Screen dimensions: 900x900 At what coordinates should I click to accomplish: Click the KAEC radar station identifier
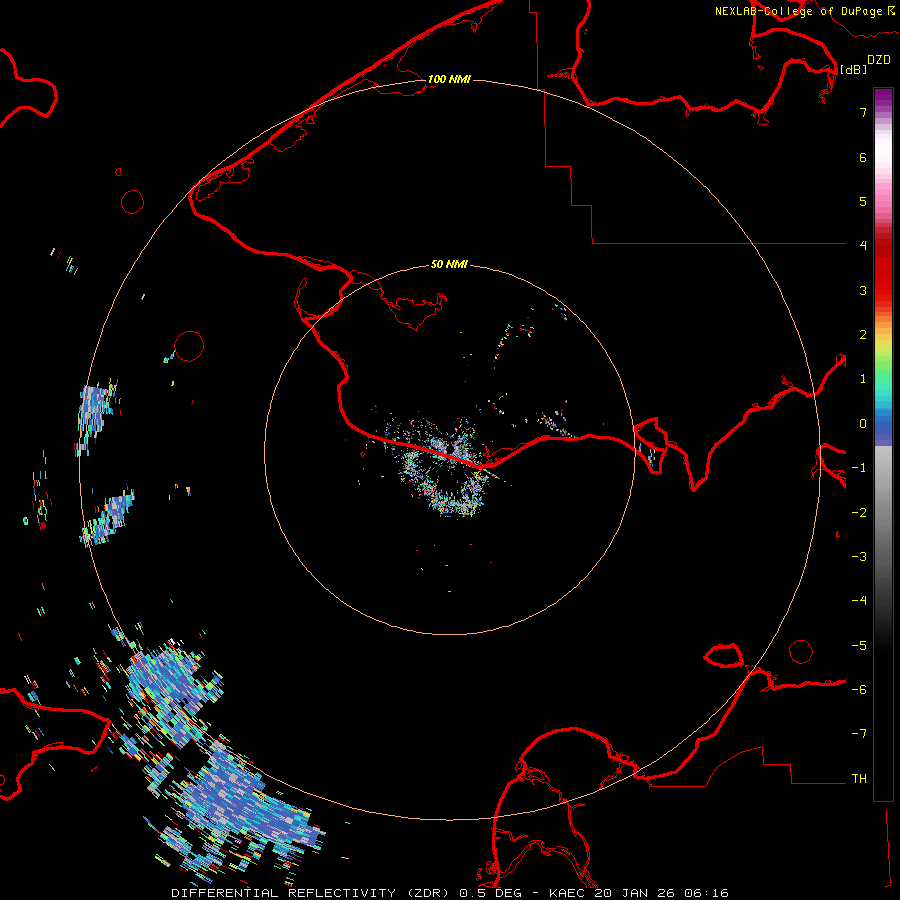[567, 893]
